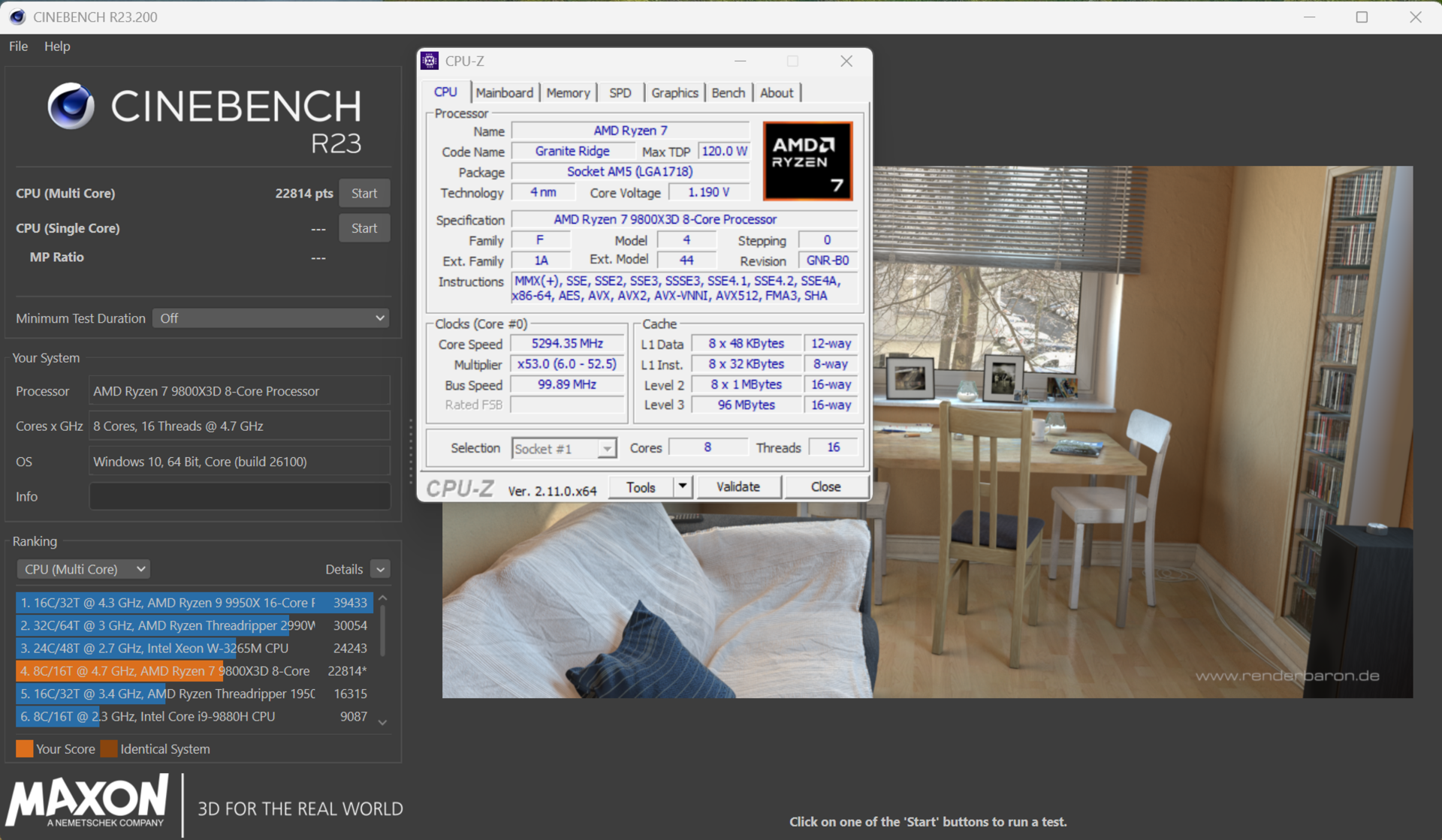Expand the ranking Details dropdown

coord(380,569)
